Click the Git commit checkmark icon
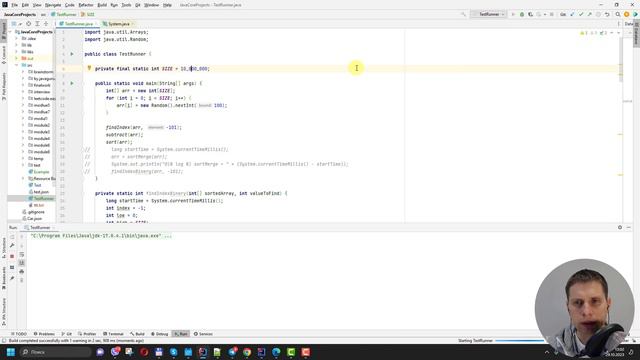The image size is (640, 360). pyautogui.click(x=581, y=14)
